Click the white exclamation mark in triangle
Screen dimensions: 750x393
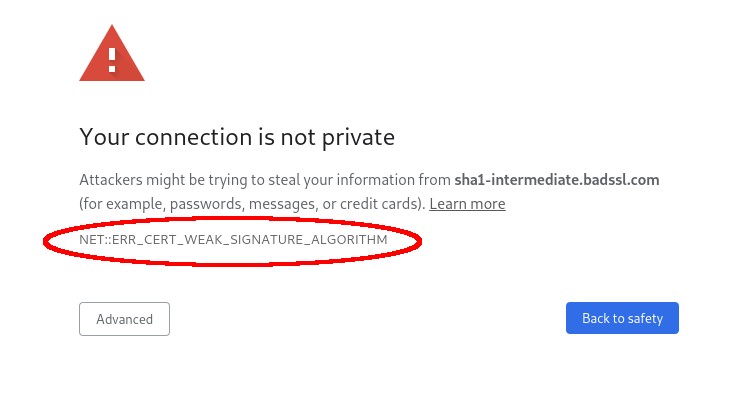pyautogui.click(x=112, y=60)
